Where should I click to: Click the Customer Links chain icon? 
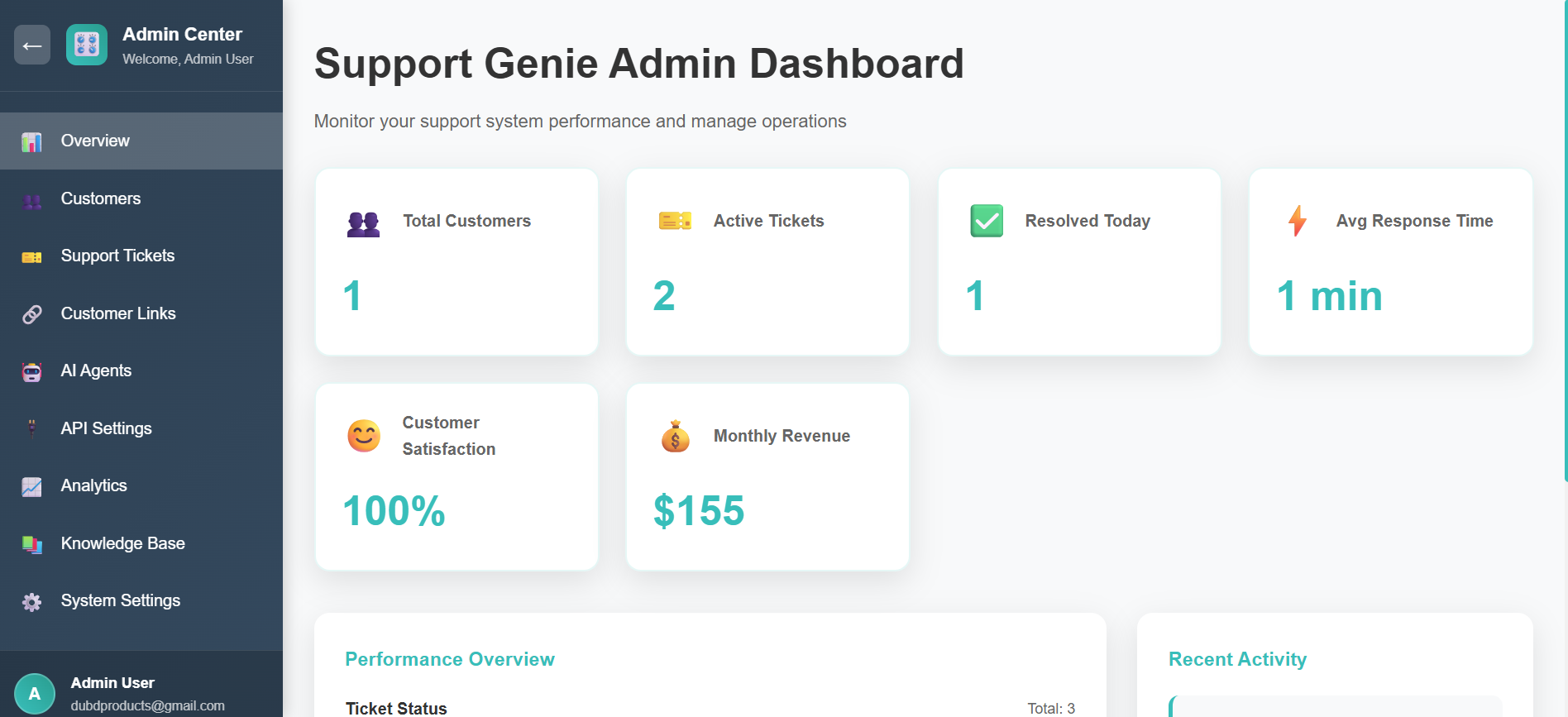(31, 314)
